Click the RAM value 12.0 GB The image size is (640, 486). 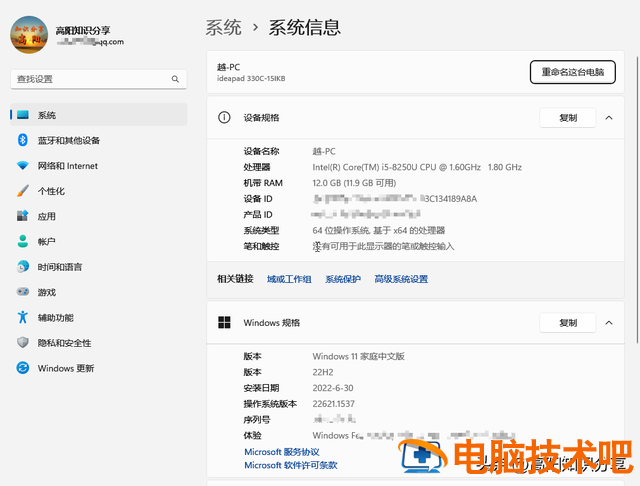click(x=354, y=183)
